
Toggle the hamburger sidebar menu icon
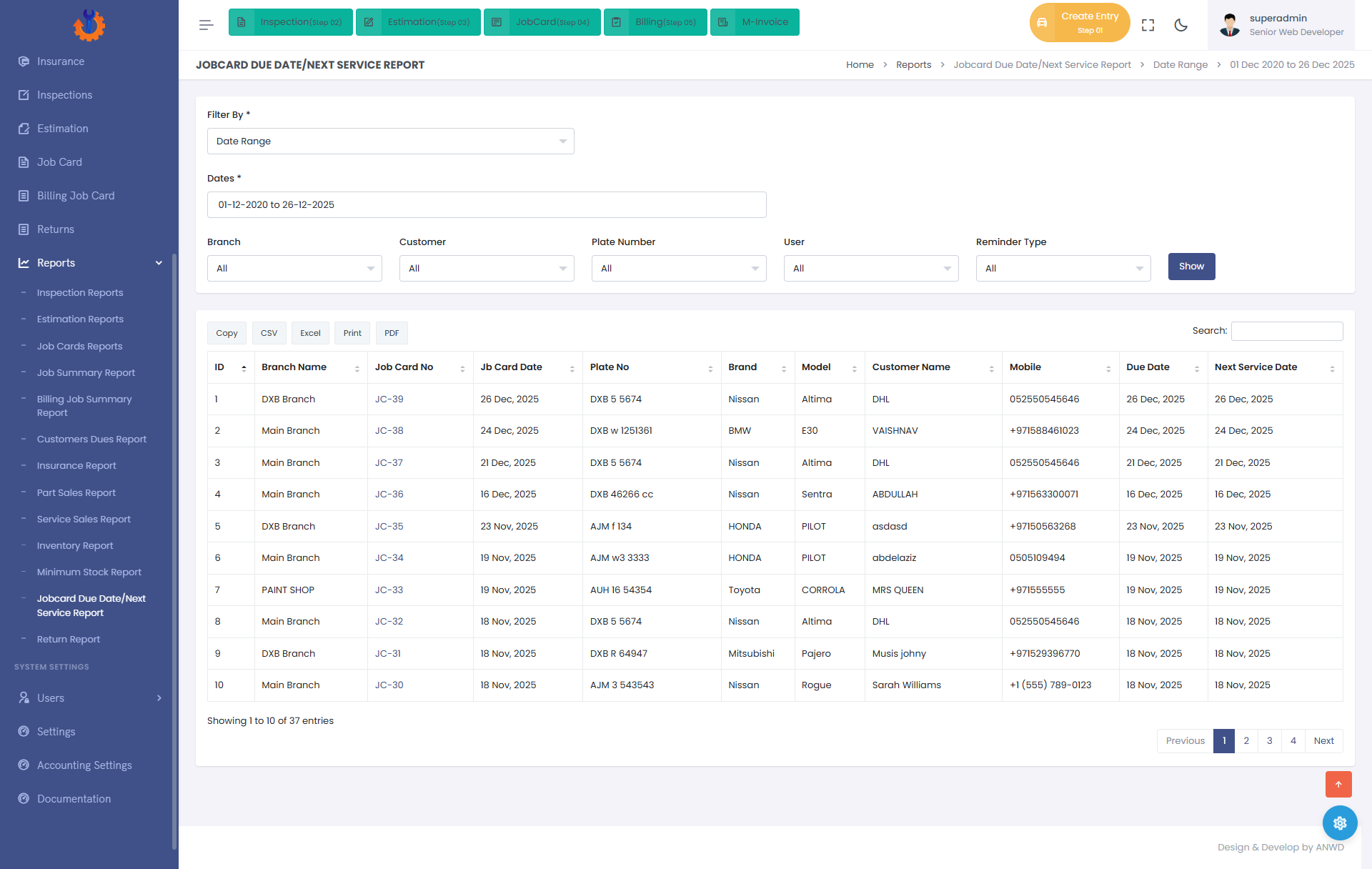tap(207, 25)
